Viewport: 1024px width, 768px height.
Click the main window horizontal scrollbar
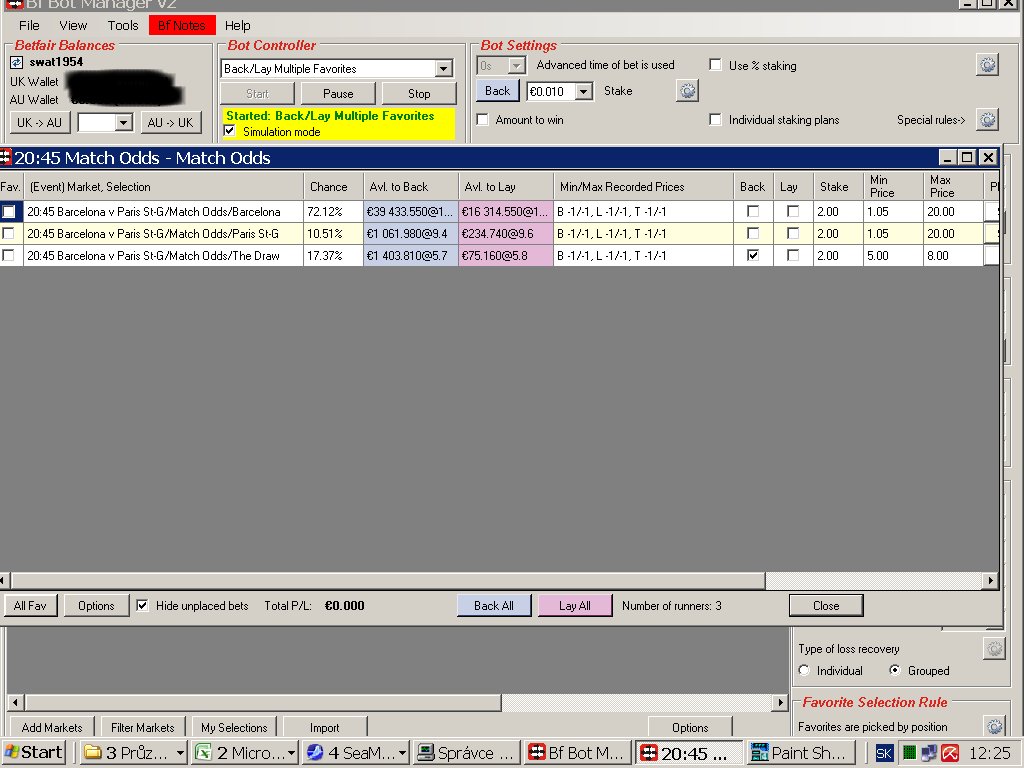click(263, 702)
